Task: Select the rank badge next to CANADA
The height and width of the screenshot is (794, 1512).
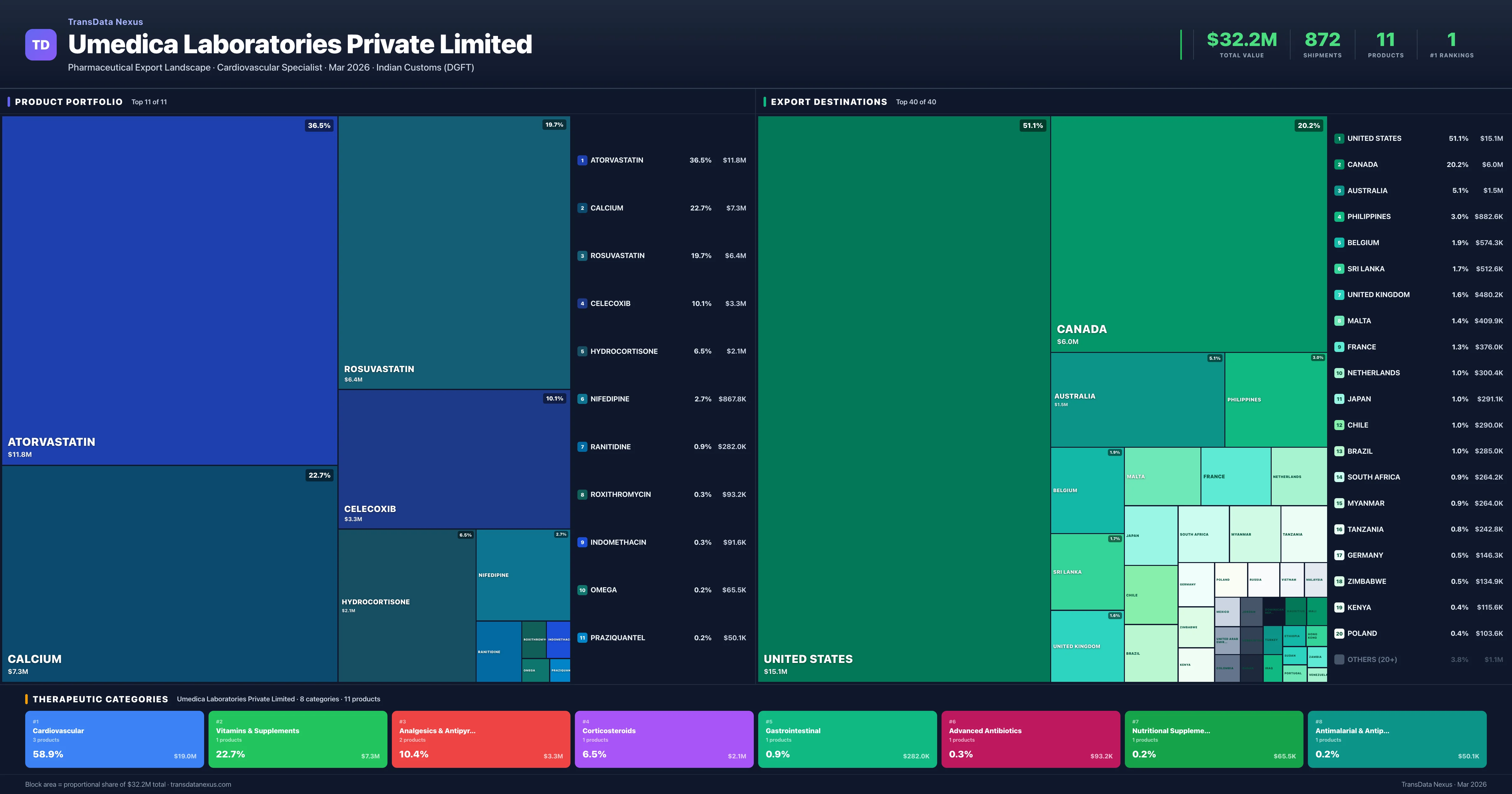Action: [1340, 164]
